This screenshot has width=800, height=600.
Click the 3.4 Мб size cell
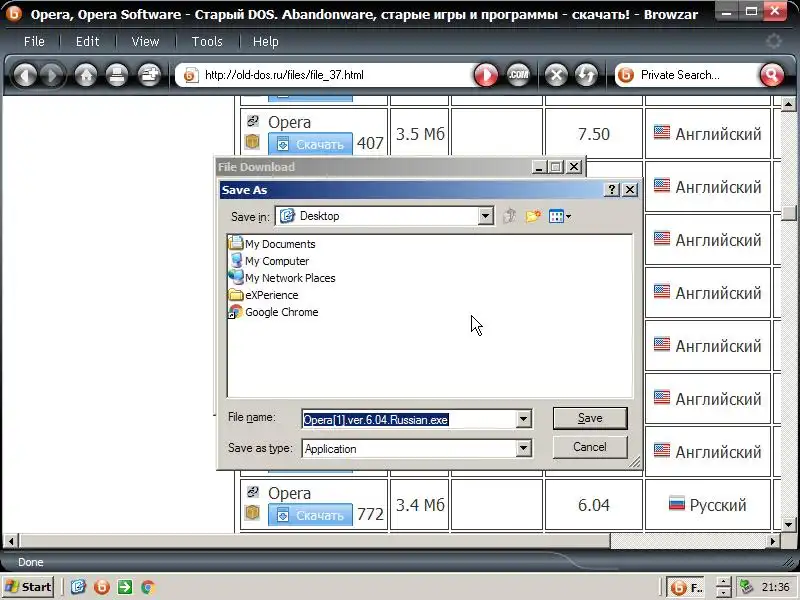tap(420, 505)
